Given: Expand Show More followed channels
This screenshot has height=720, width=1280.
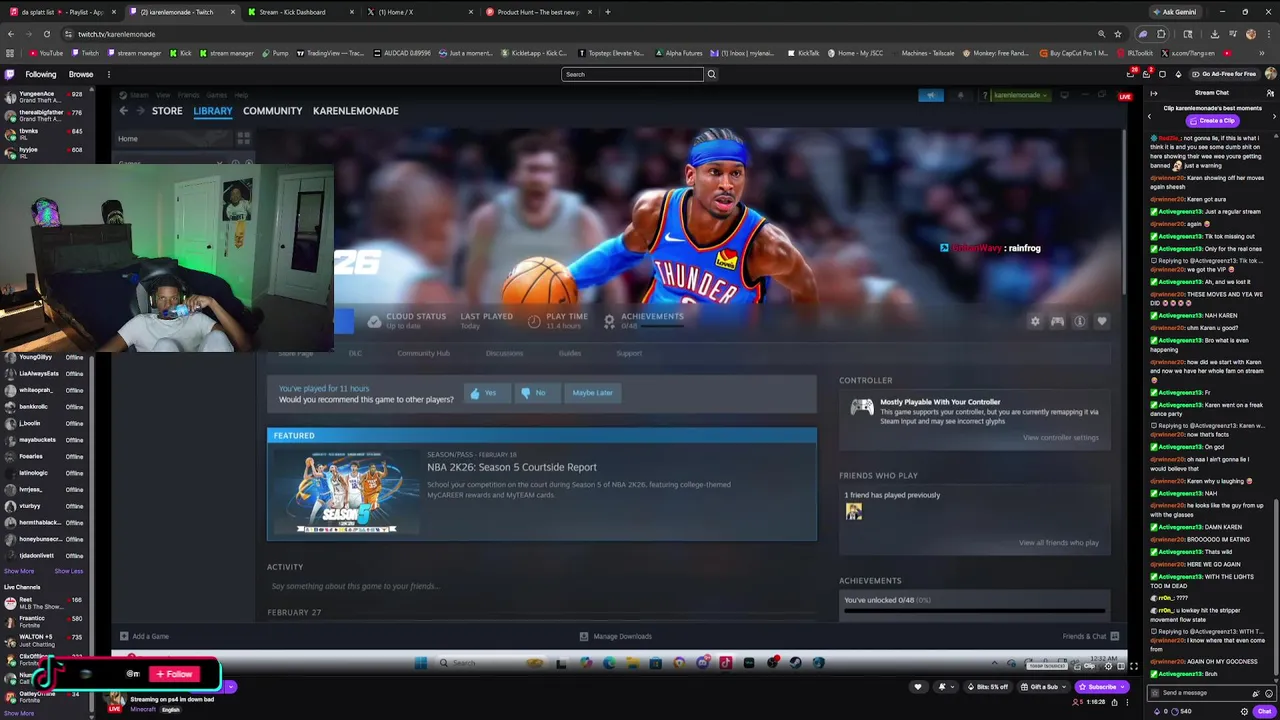Looking at the screenshot, I should 19,571.
